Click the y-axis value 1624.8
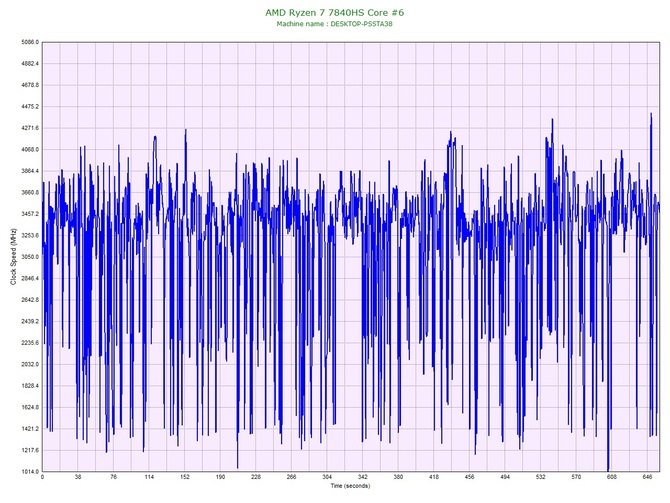 tap(30, 407)
